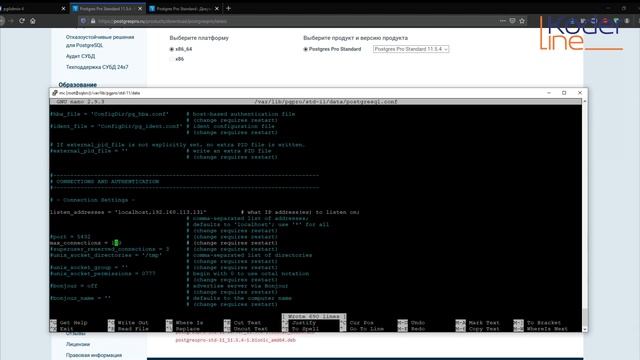Bookmark this page with the star
Image resolution: width=640 pixels, height=360 pixels.
pyautogui.click(x=522, y=21)
